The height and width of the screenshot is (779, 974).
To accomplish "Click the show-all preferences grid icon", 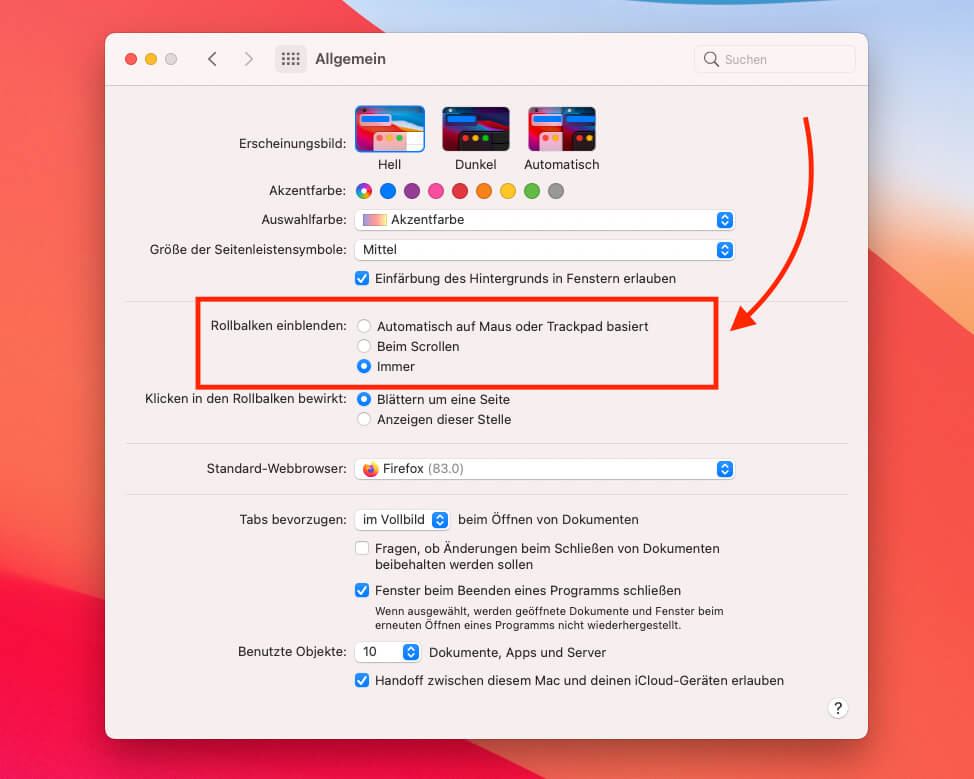I will 290,59.
